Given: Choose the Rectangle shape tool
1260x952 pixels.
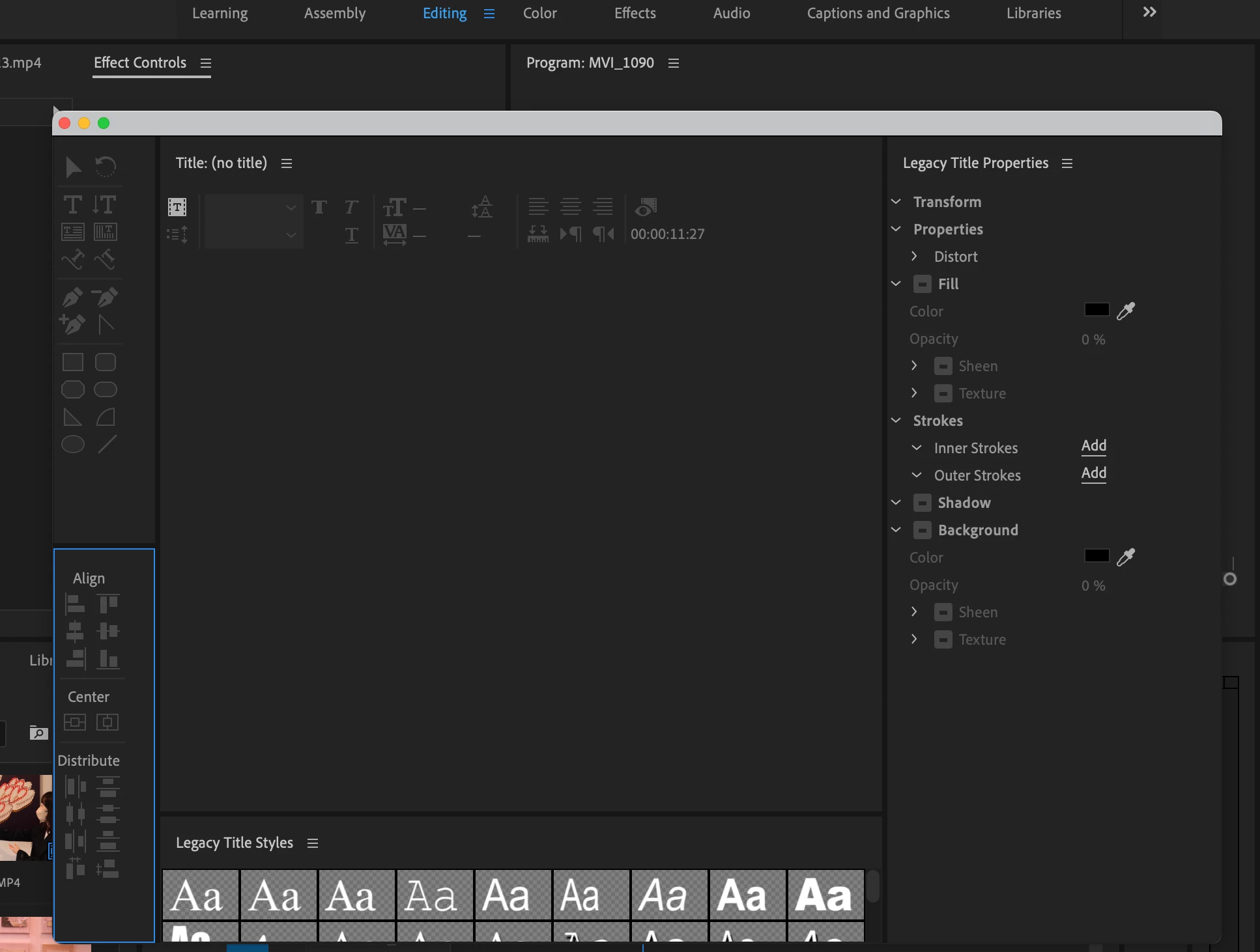Looking at the screenshot, I should (72, 362).
